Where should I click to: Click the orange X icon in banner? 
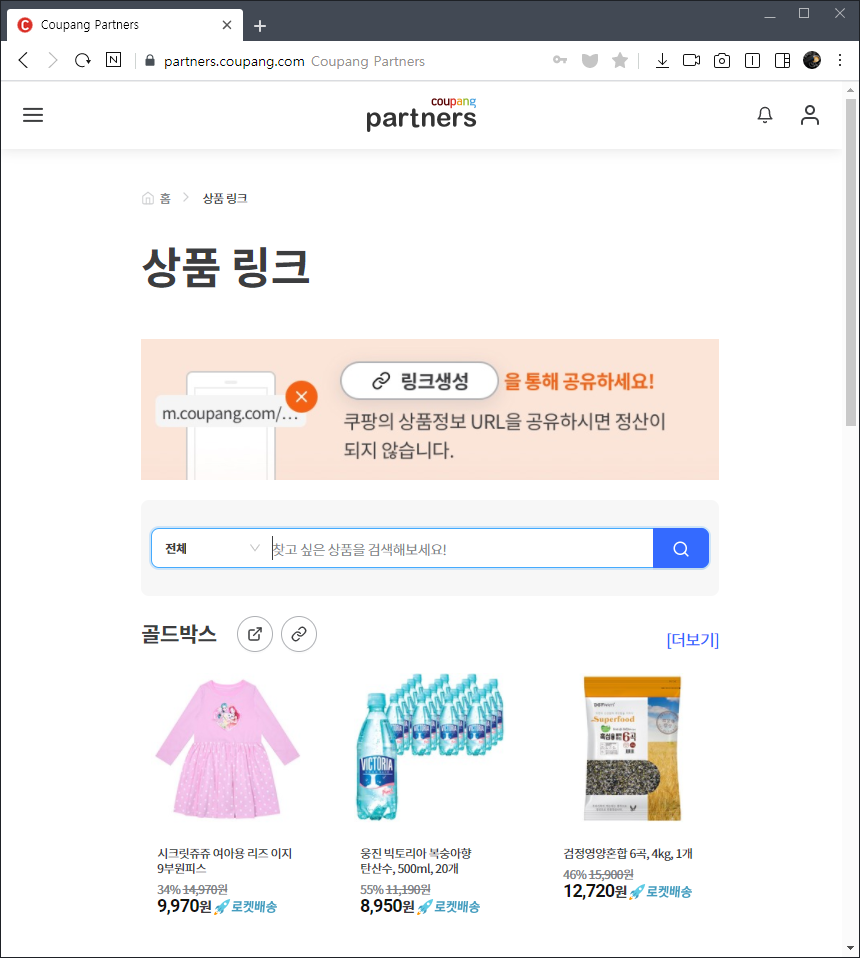[301, 397]
